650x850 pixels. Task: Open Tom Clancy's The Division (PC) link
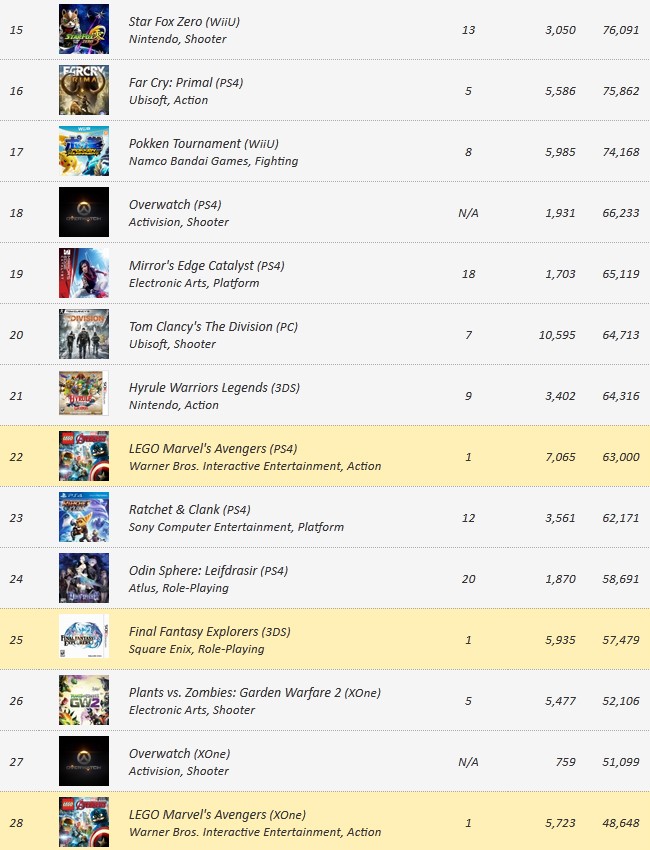[213, 327]
